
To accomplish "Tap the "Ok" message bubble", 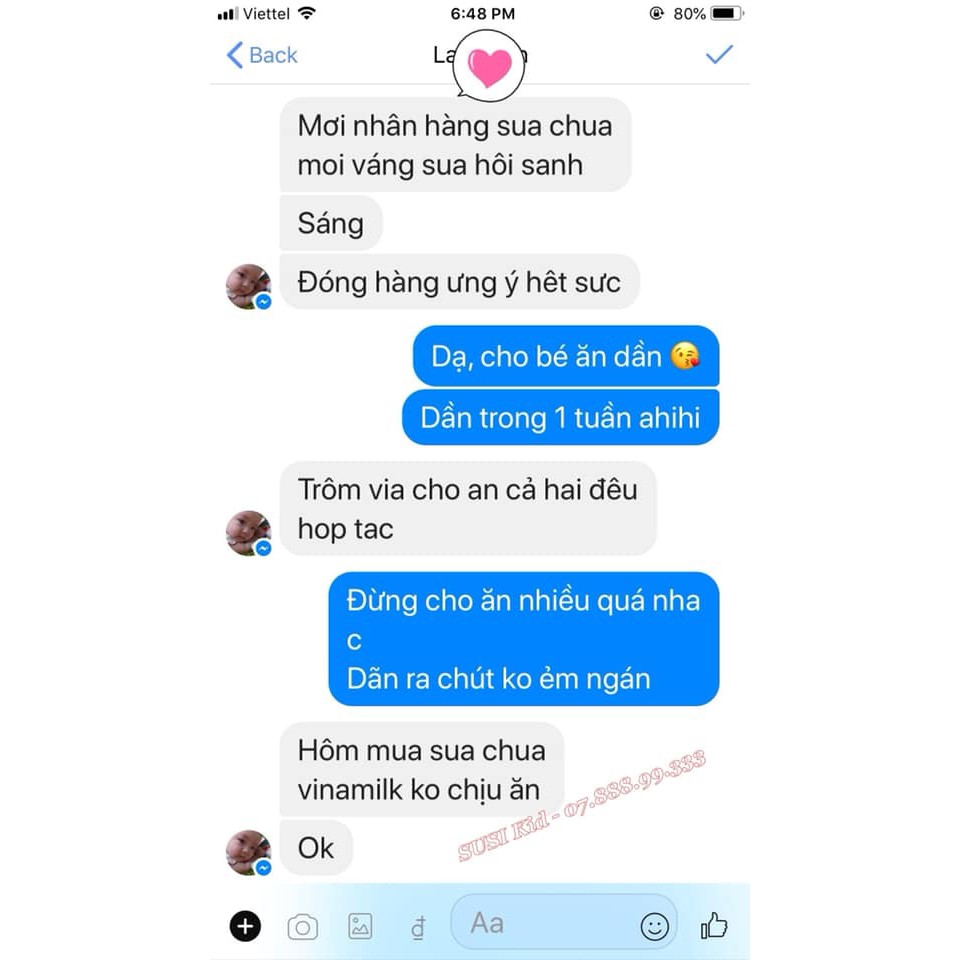I will coord(316,848).
